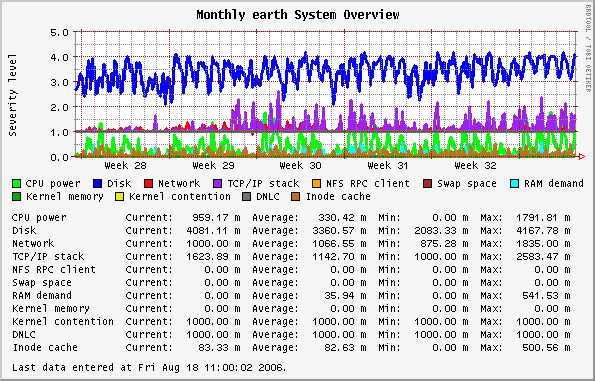Click the CPU power max 1791.81 m
Image resolution: width=595 pixels, height=381 pixels.
point(543,218)
